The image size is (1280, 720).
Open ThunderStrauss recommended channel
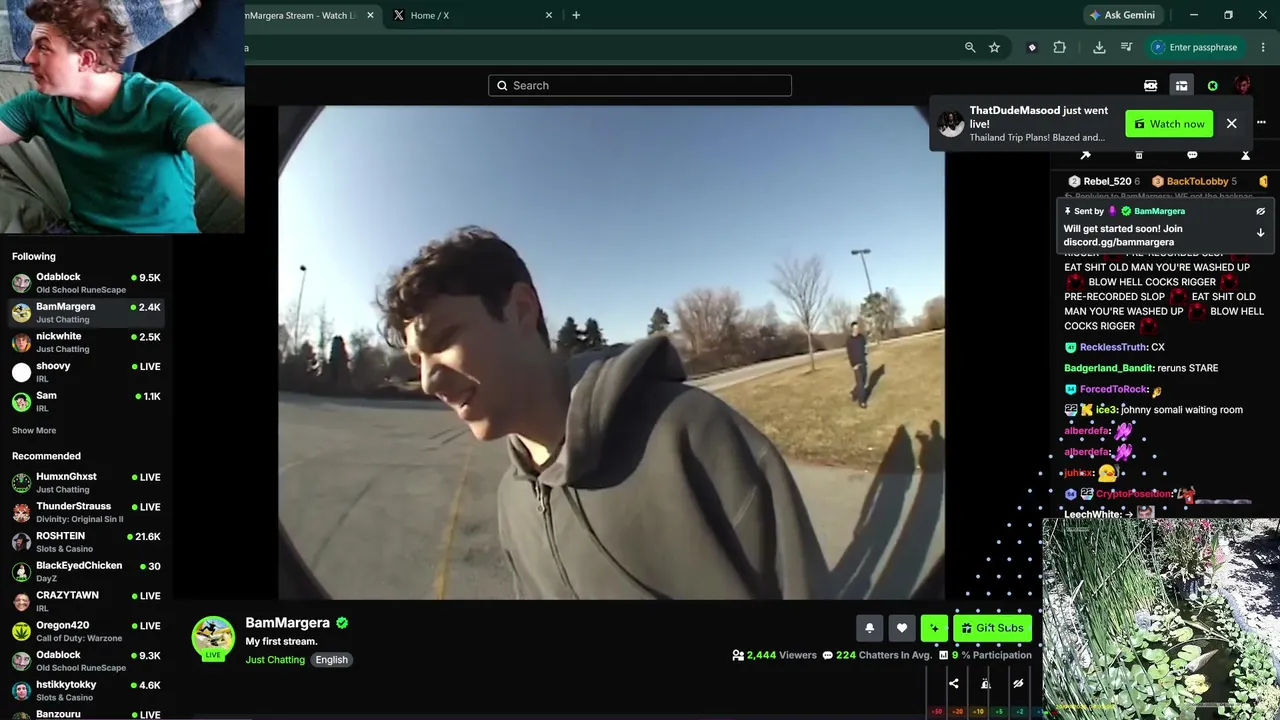[x=86, y=513]
